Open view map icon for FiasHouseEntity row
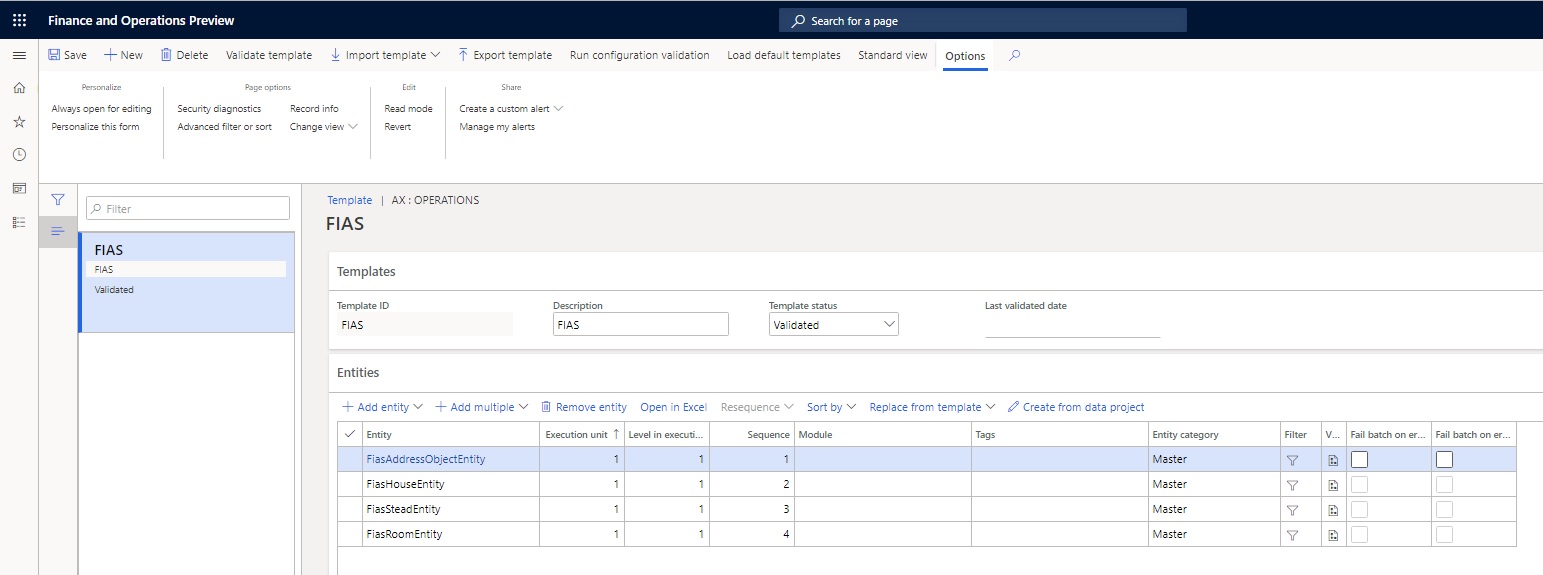The height and width of the screenshot is (575, 1543). click(1333, 485)
